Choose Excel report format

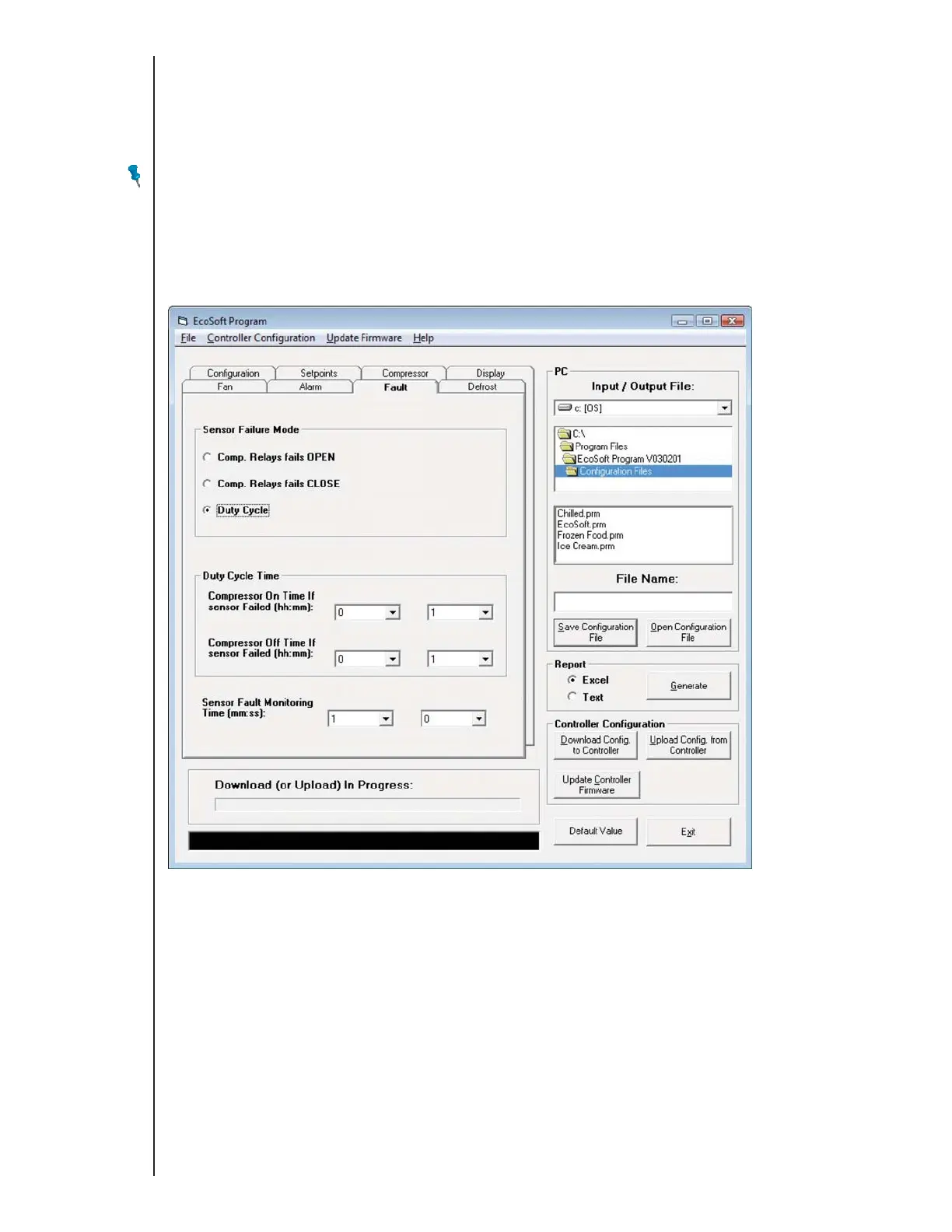coord(572,680)
